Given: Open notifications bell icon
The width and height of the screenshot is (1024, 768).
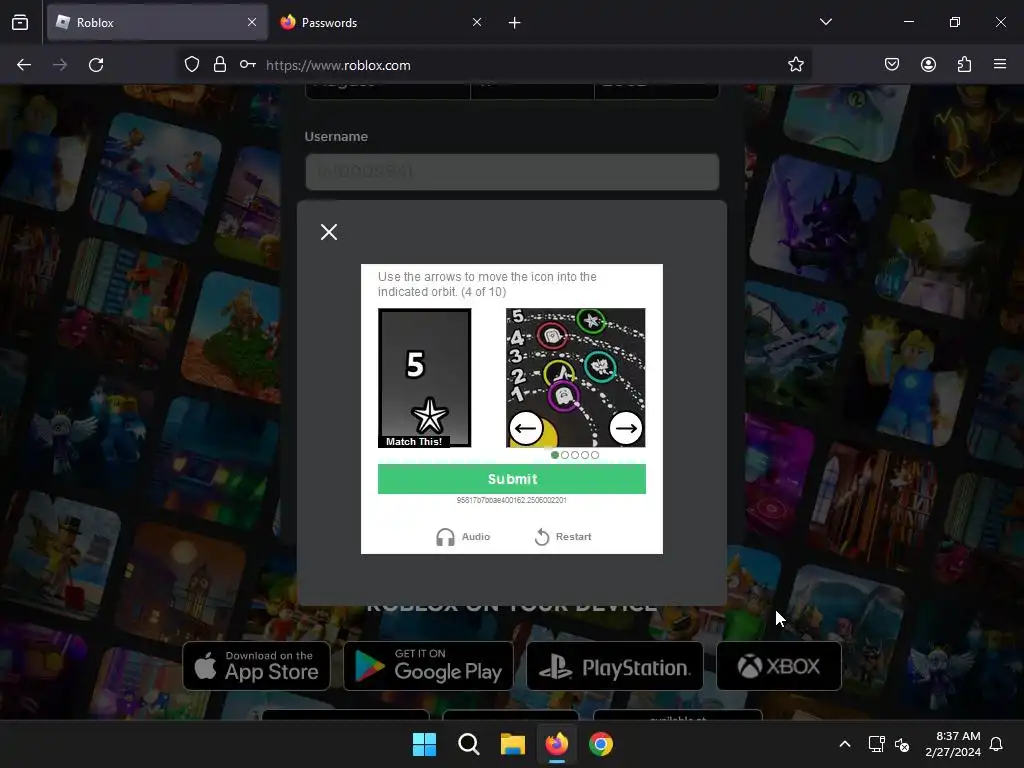Looking at the screenshot, I should point(997,744).
